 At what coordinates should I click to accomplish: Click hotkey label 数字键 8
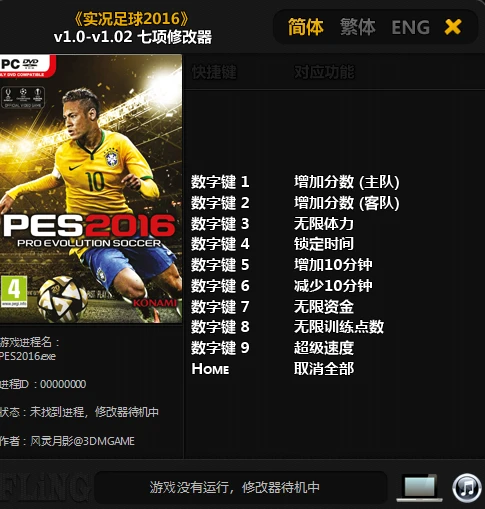(x=220, y=327)
